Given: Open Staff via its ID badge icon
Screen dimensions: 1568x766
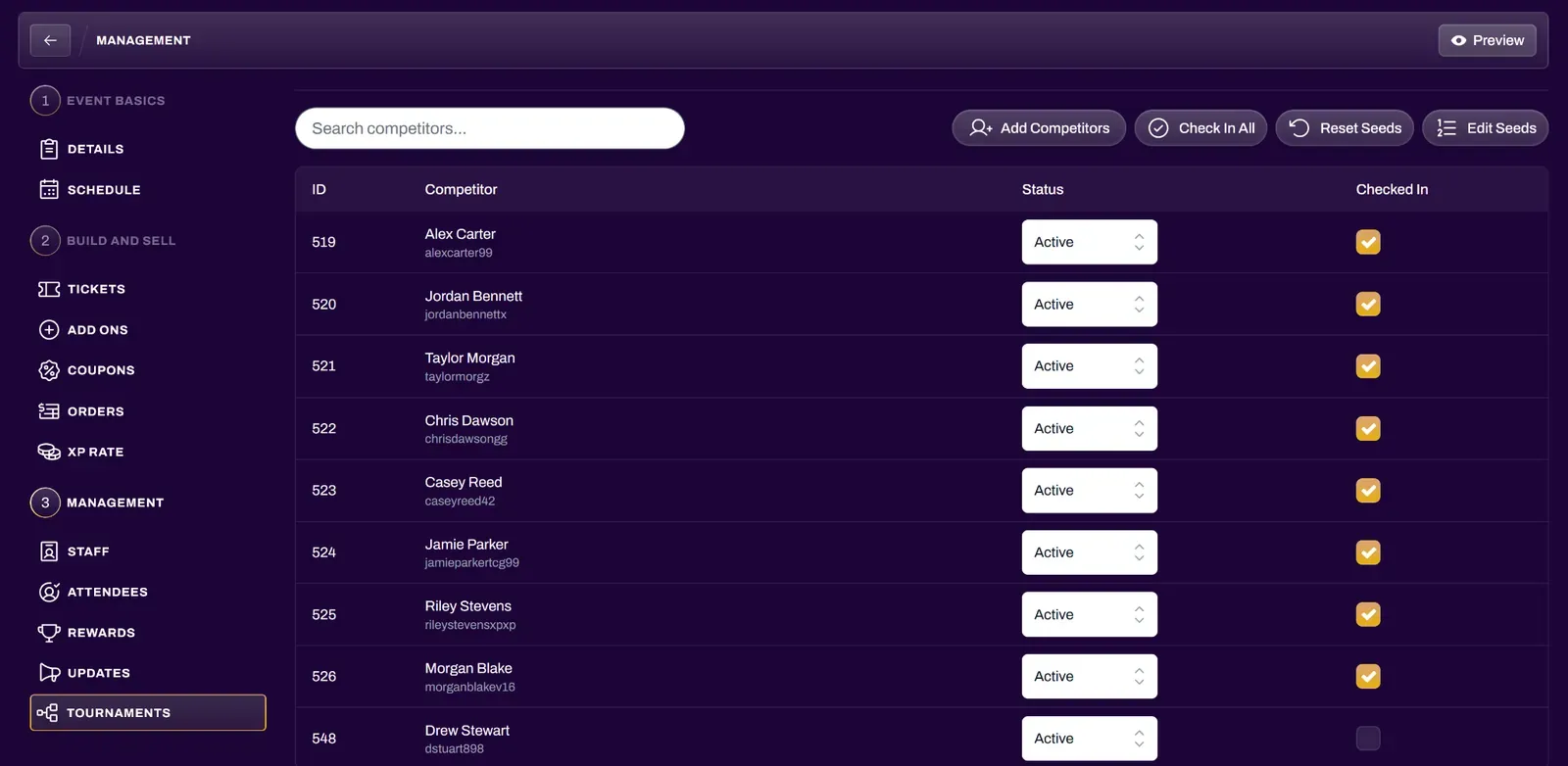Looking at the screenshot, I should pos(49,551).
